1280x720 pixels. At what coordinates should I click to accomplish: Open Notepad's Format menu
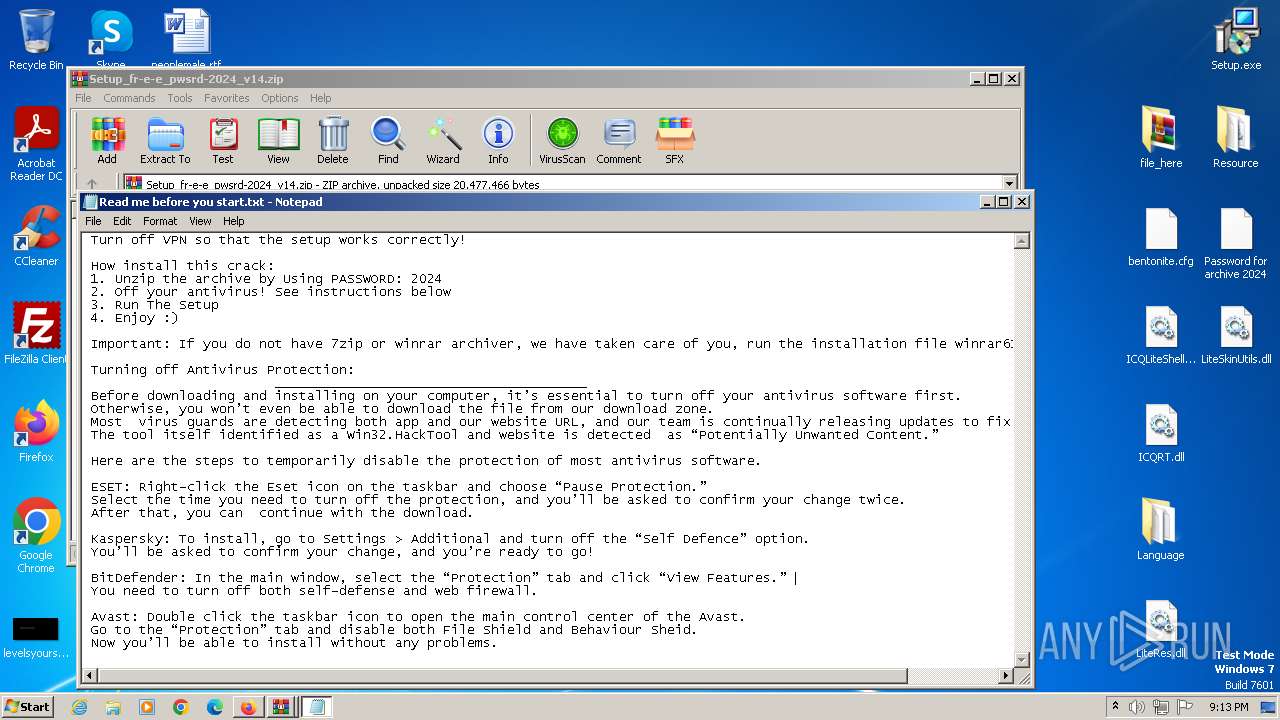(x=160, y=221)
